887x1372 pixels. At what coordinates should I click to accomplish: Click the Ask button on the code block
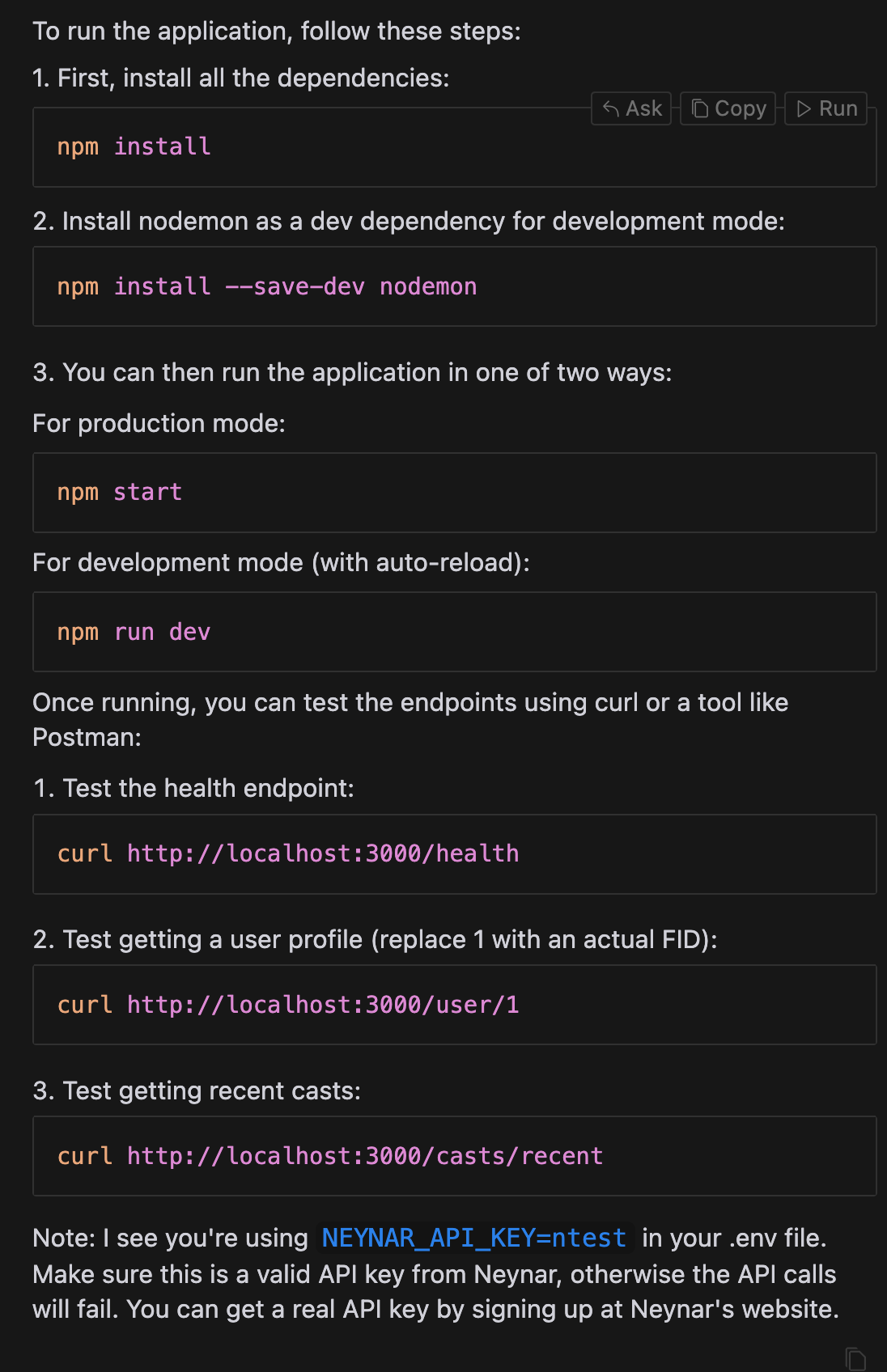coord(631,108)
